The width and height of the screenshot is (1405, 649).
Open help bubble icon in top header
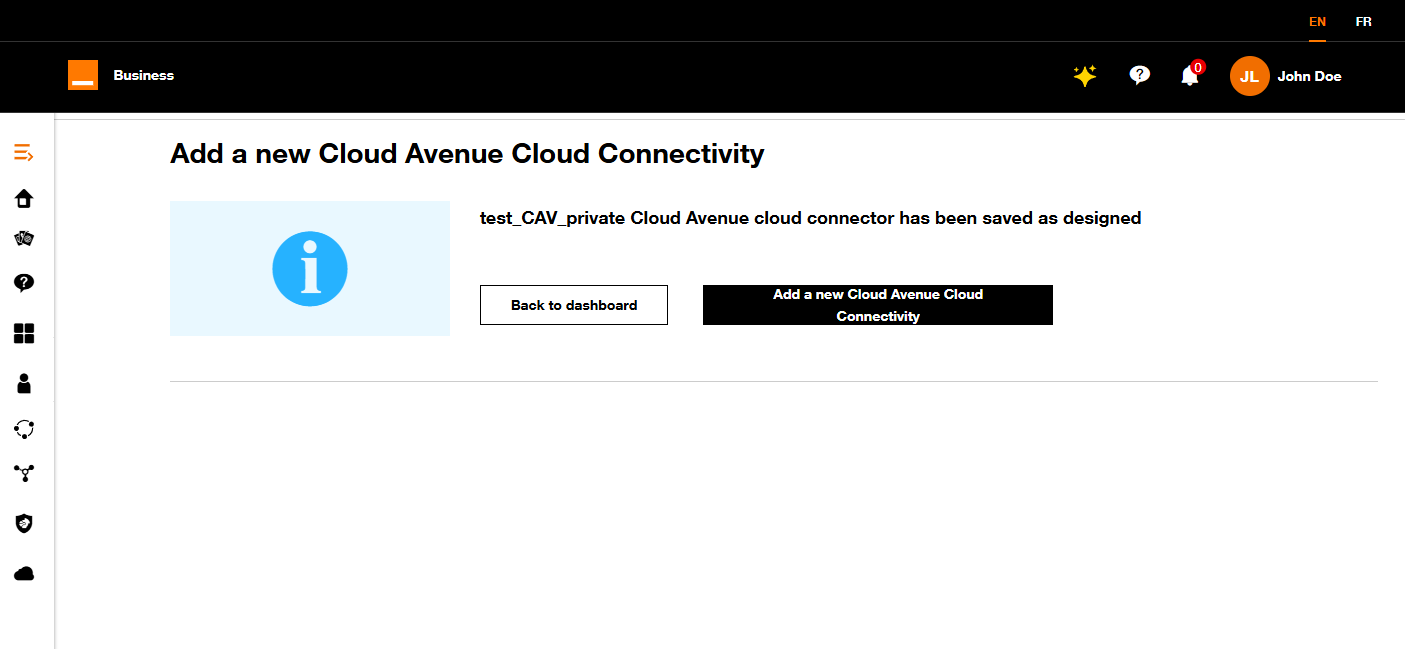pyautogui.click(x=1139, y=75)
